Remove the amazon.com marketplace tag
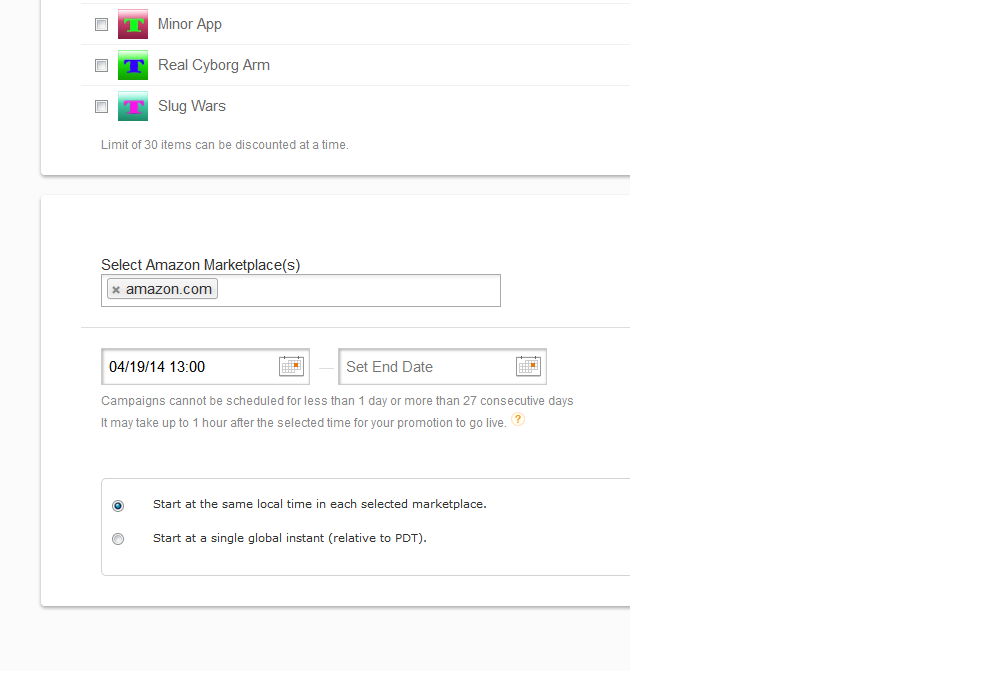This screenshot has height=675, width=992. tap(116, 290)
